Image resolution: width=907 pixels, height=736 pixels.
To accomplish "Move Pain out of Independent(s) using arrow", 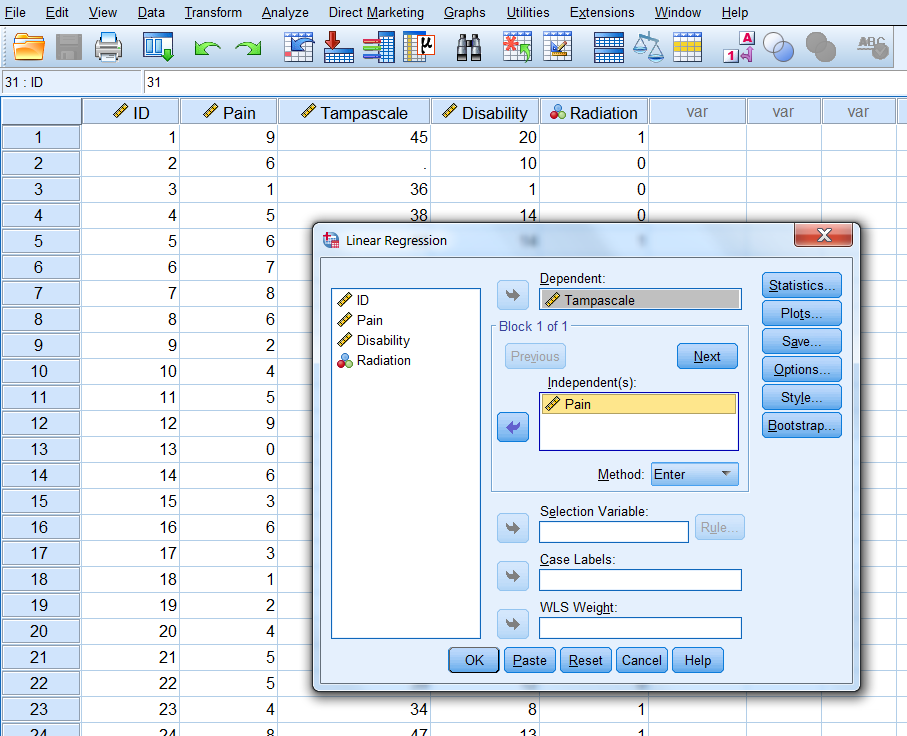I will [x=513, y=427].
